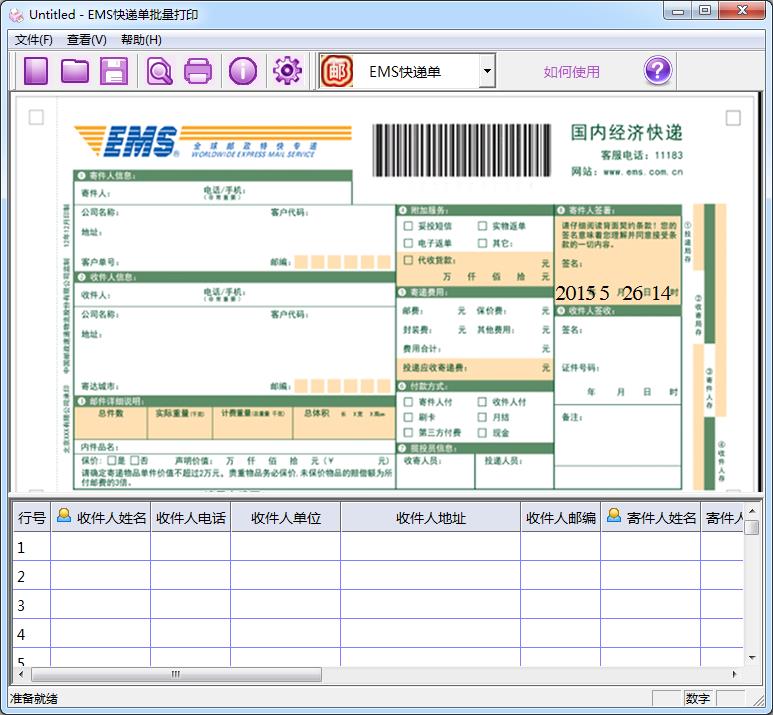
Task: Select row 4 header in the grid
Action: point(32,634)
